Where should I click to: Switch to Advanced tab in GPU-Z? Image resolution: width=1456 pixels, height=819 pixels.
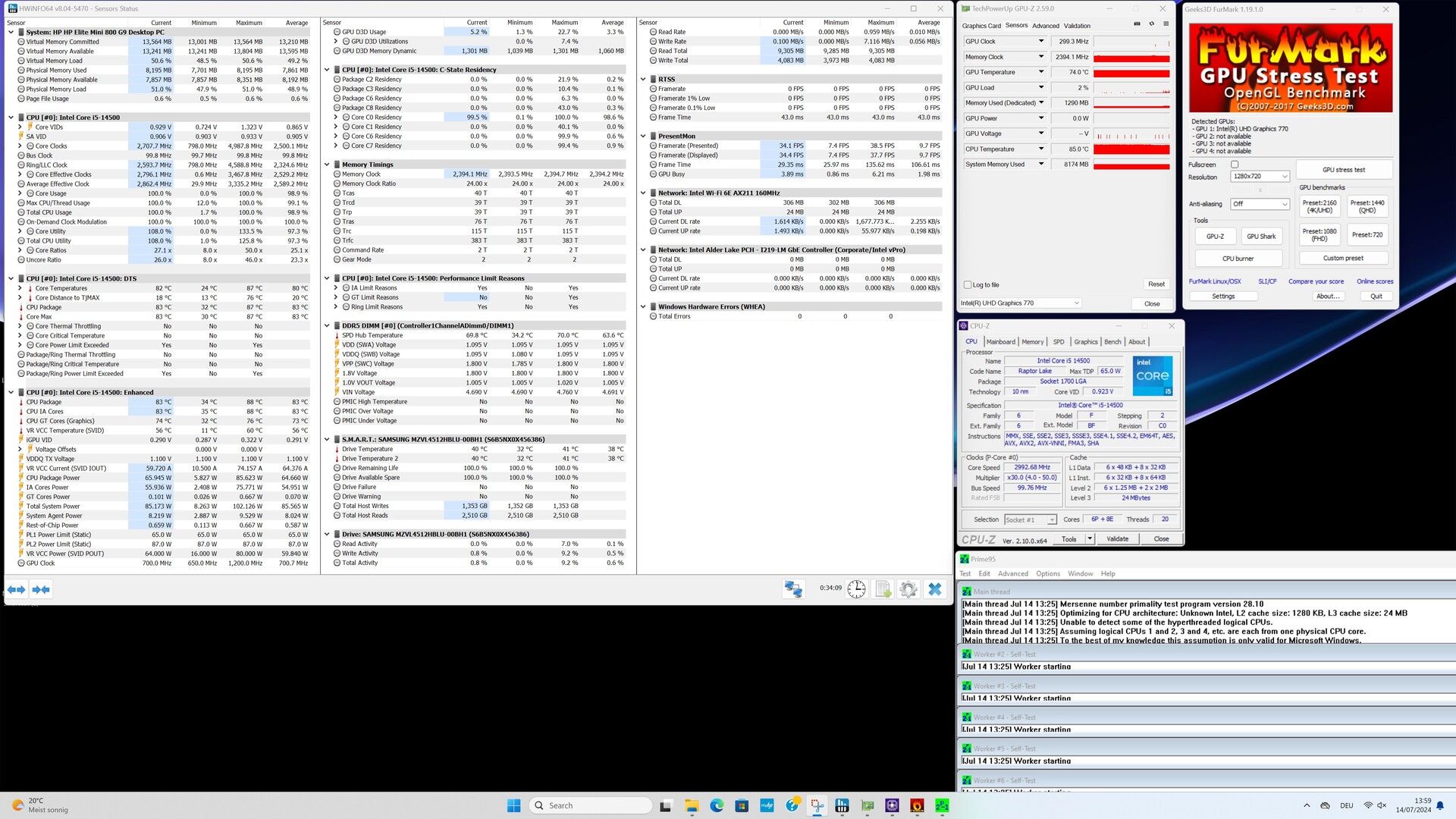[x=1046, y=26]
